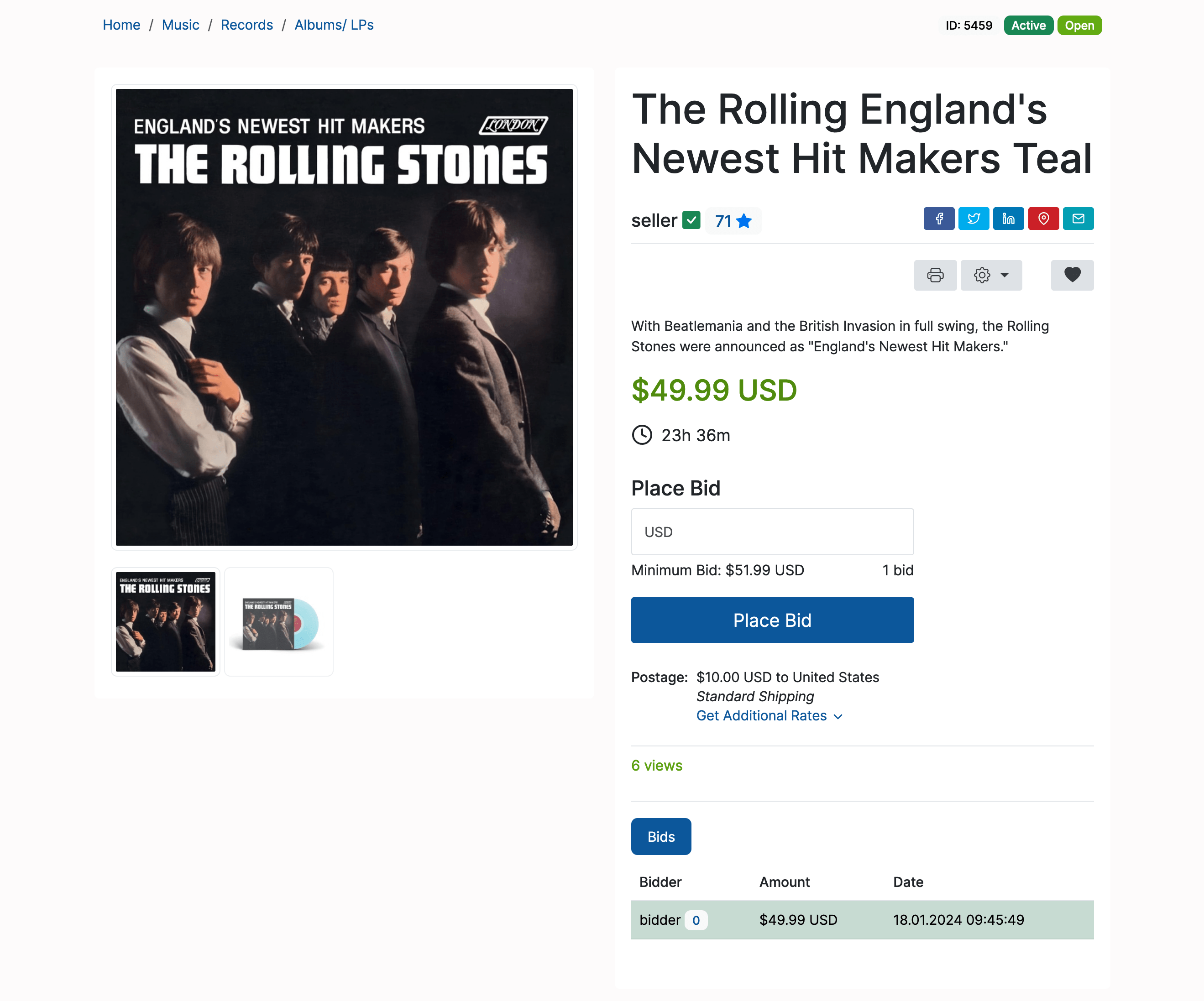1204x1001 pixels.
Task: Go to Records breadcrumb
Action: click(x=246, y=25)
